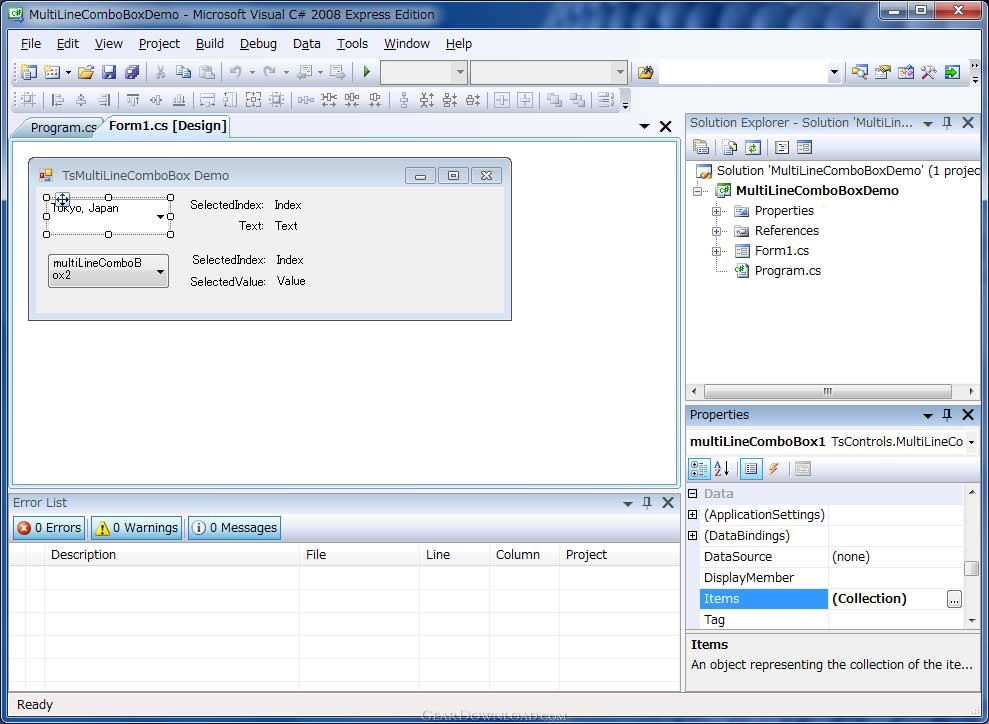Switch to the Program.cs tab

[62, 127]
